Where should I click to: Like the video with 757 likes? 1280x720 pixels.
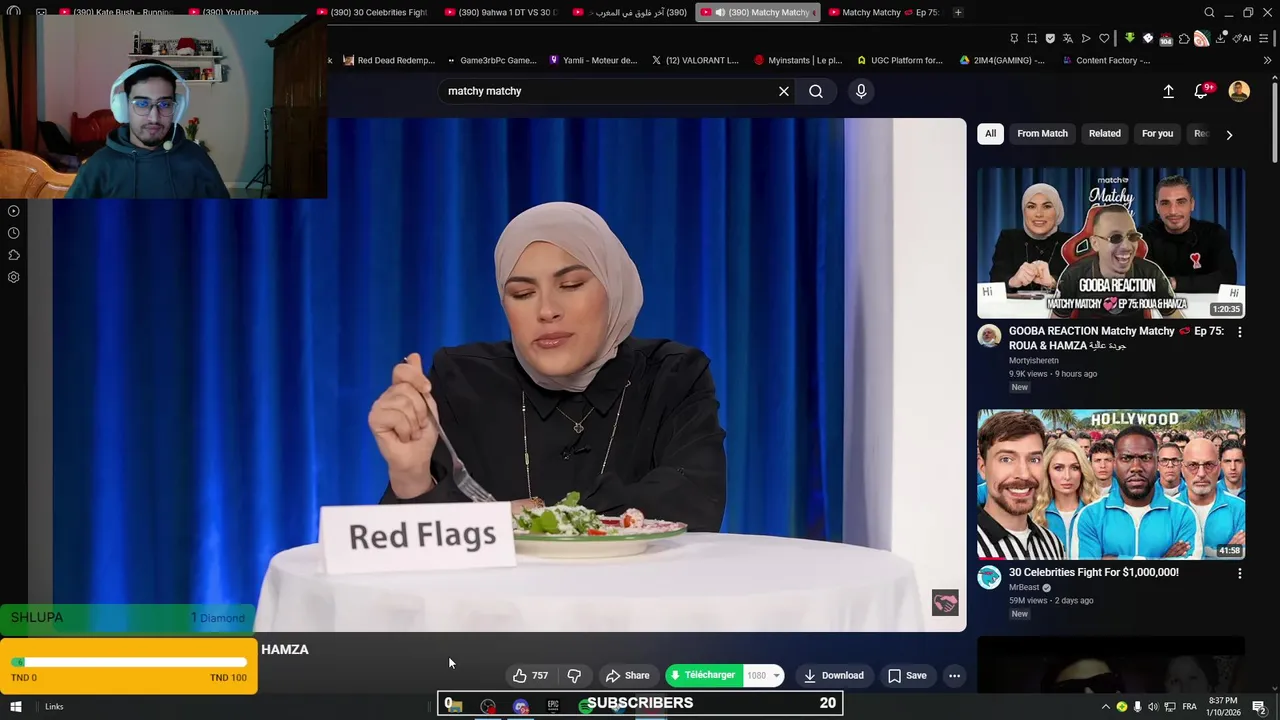(531, 676)
